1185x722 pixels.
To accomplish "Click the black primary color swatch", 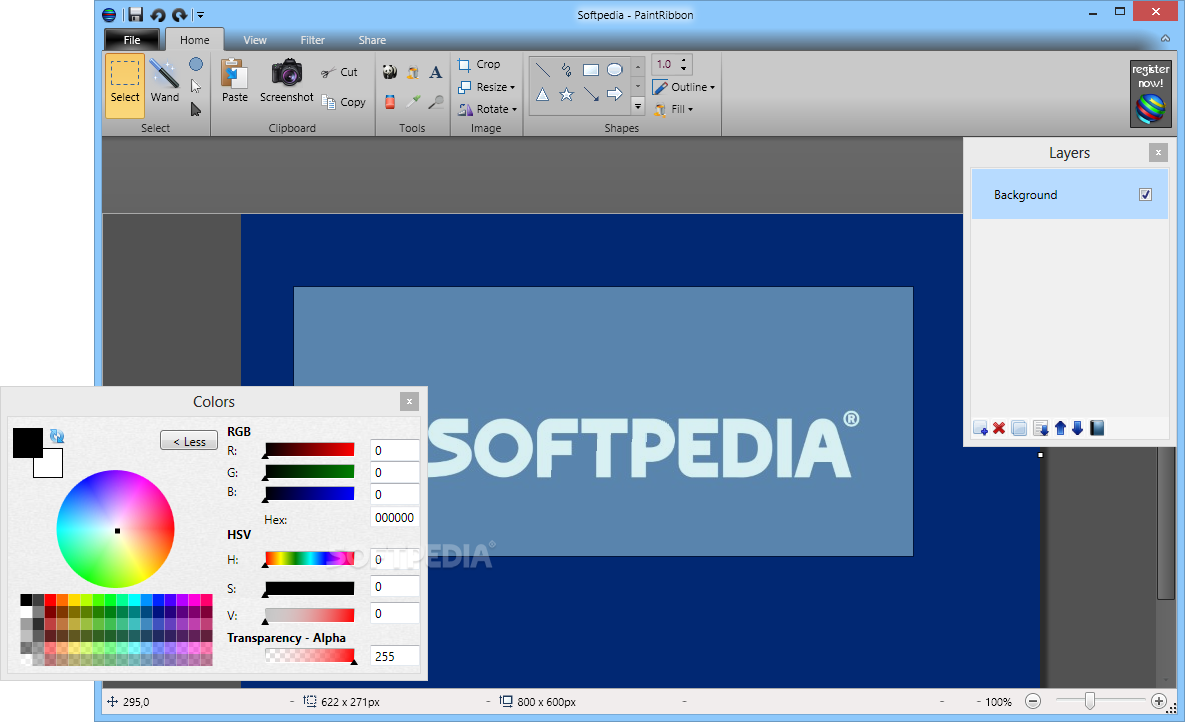I will (28, 442).
